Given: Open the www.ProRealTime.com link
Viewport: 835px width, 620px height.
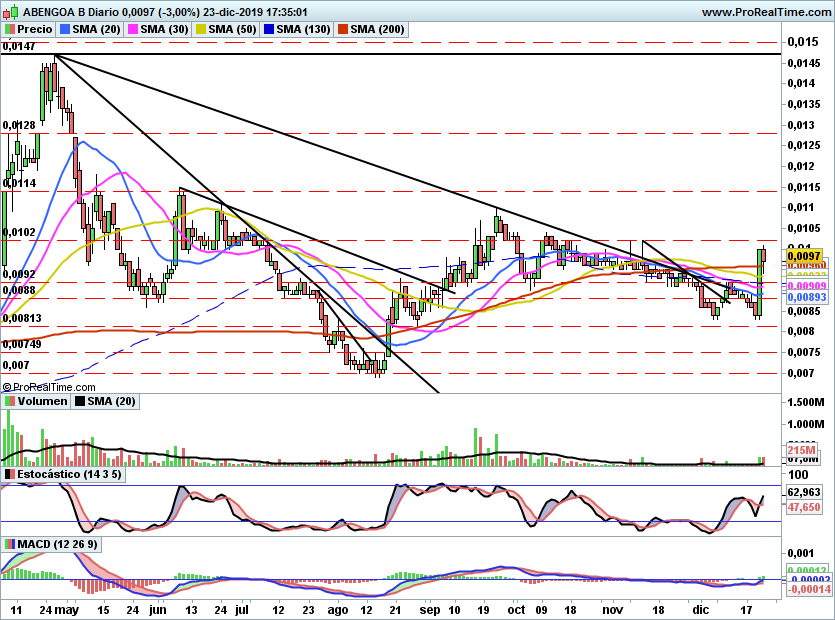Looking at the screenshot, I should [x=765, y=12].
